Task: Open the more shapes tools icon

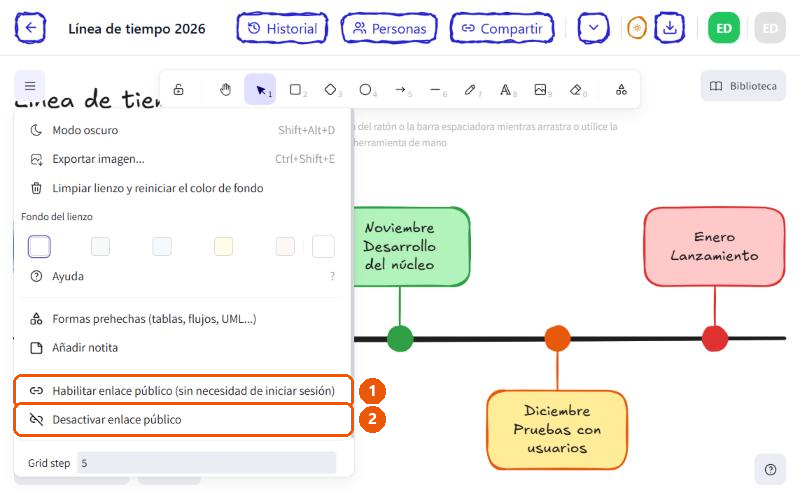Action: (x=621, y=90)
